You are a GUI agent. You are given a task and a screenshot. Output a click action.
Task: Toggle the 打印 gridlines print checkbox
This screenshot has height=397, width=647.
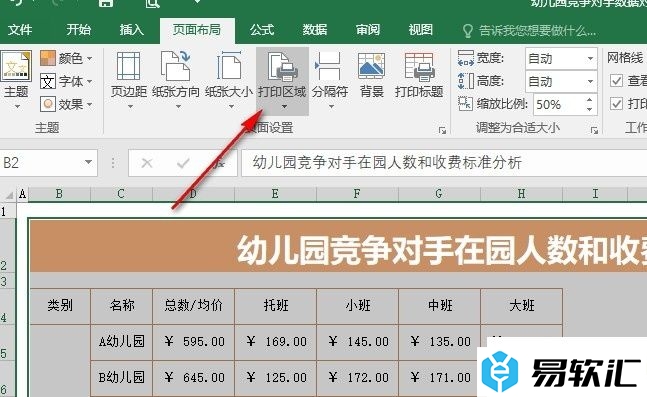[x=616, y=104]
